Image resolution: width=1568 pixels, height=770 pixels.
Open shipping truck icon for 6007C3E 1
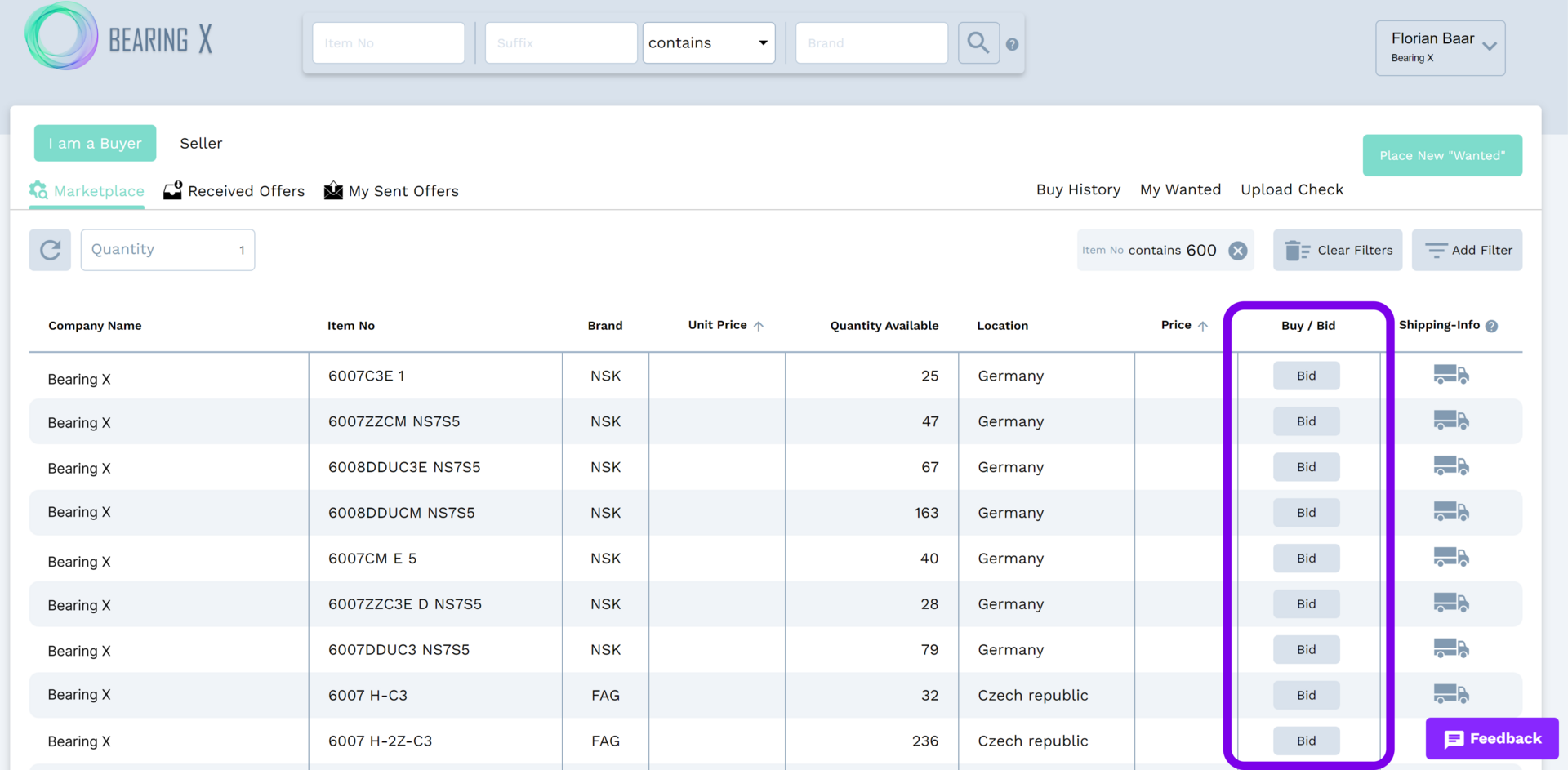point(1450,375)
